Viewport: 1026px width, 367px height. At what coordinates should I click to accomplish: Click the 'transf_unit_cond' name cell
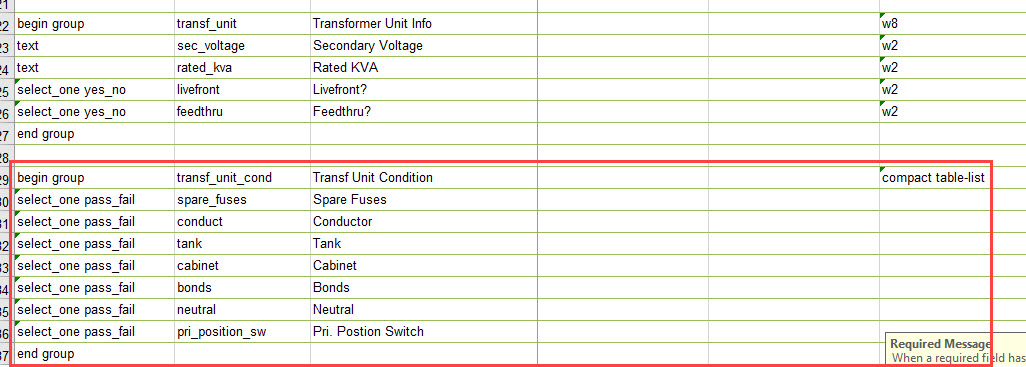[242, 178]
